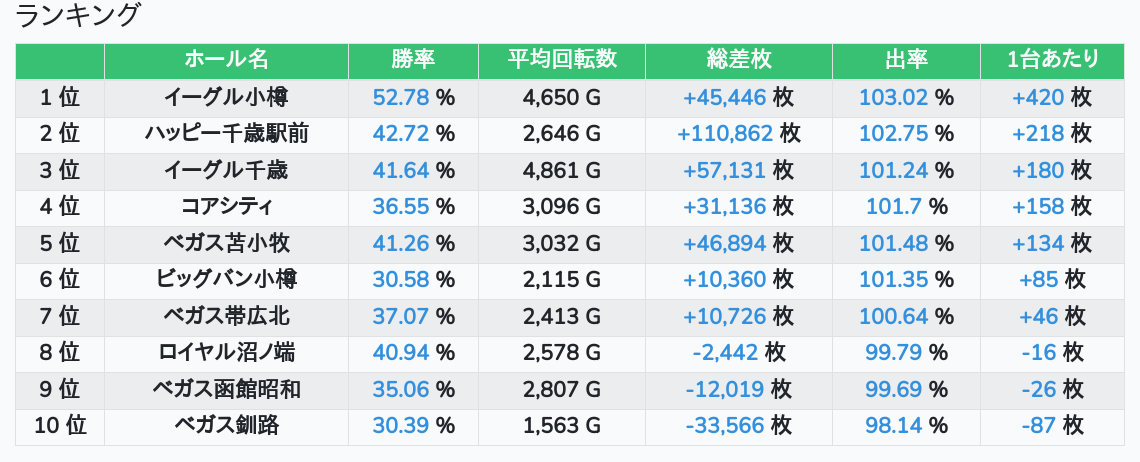The width and height of the screenshot is (1140, 462).
Task: Click the +110,862 total difference value
Action: click(x=725, y=134)
